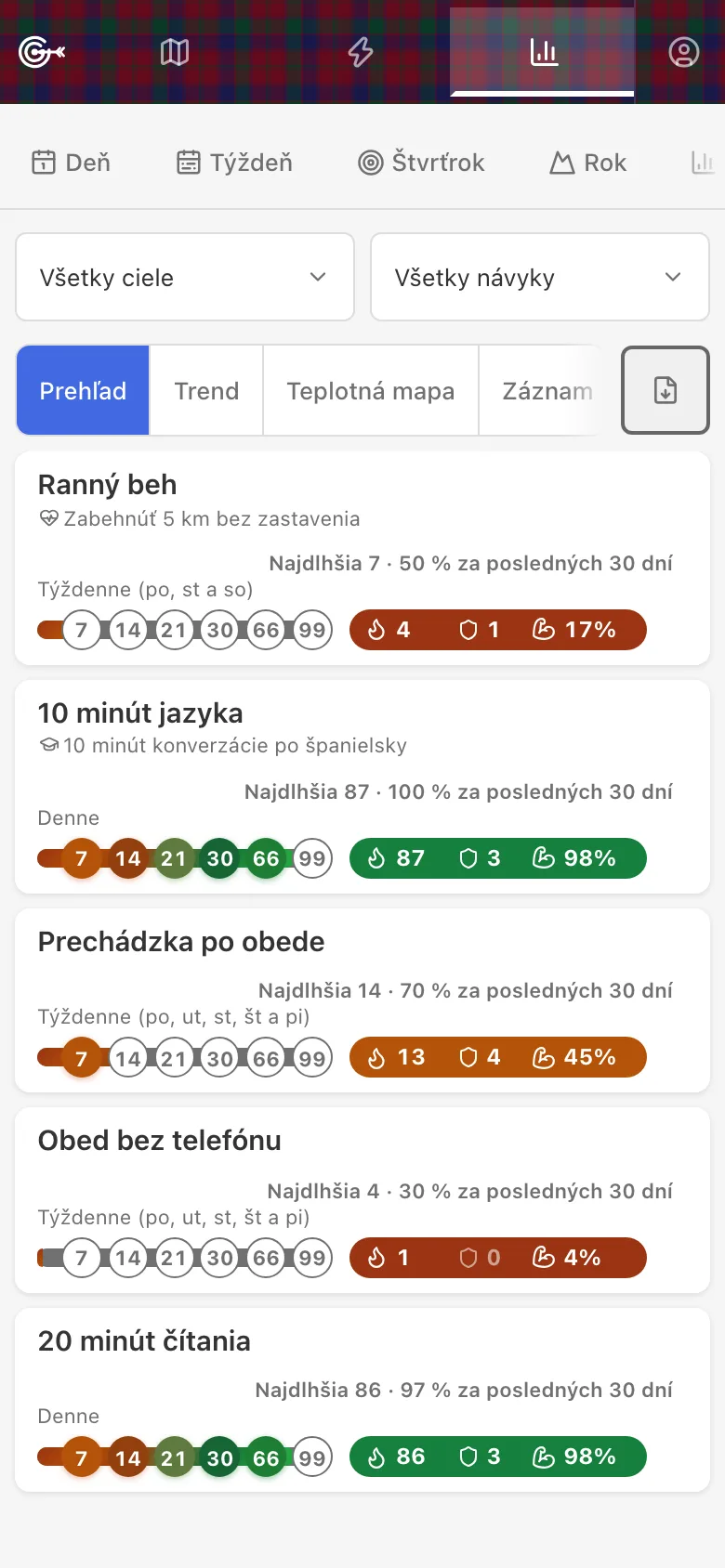The width and height of the screenshot is (725, 1568).
Task: Switch to the Týždeň view tab
Action: click(x=234, y=163)
